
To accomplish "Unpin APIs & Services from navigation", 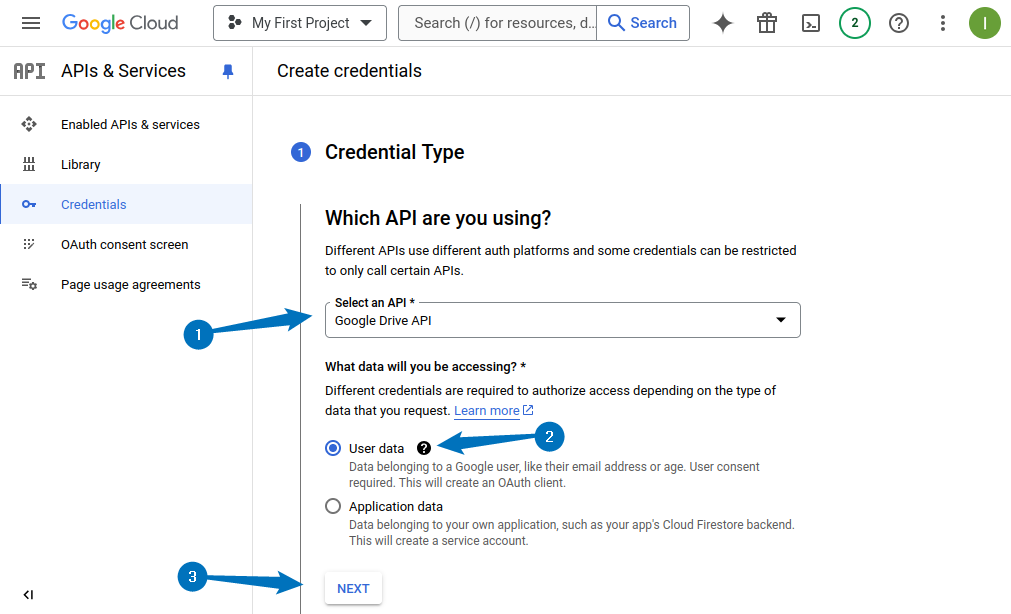I will coord(228,71).
